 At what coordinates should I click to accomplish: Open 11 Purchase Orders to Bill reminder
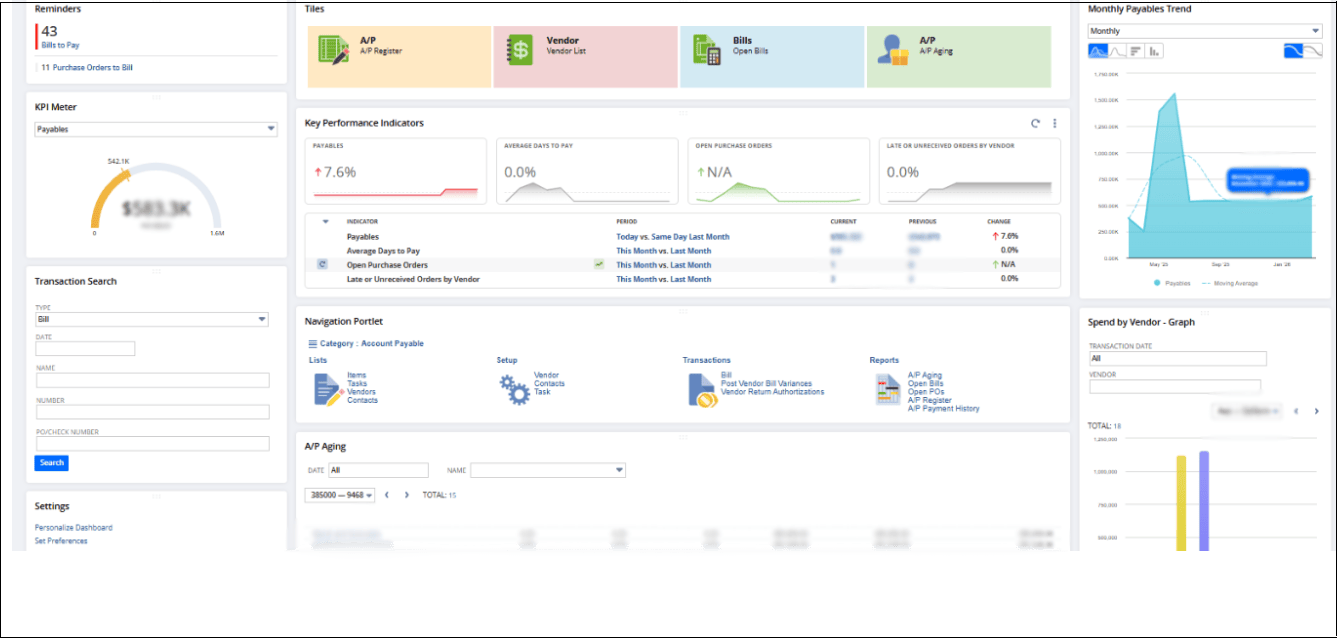click(x=86, y=68)
